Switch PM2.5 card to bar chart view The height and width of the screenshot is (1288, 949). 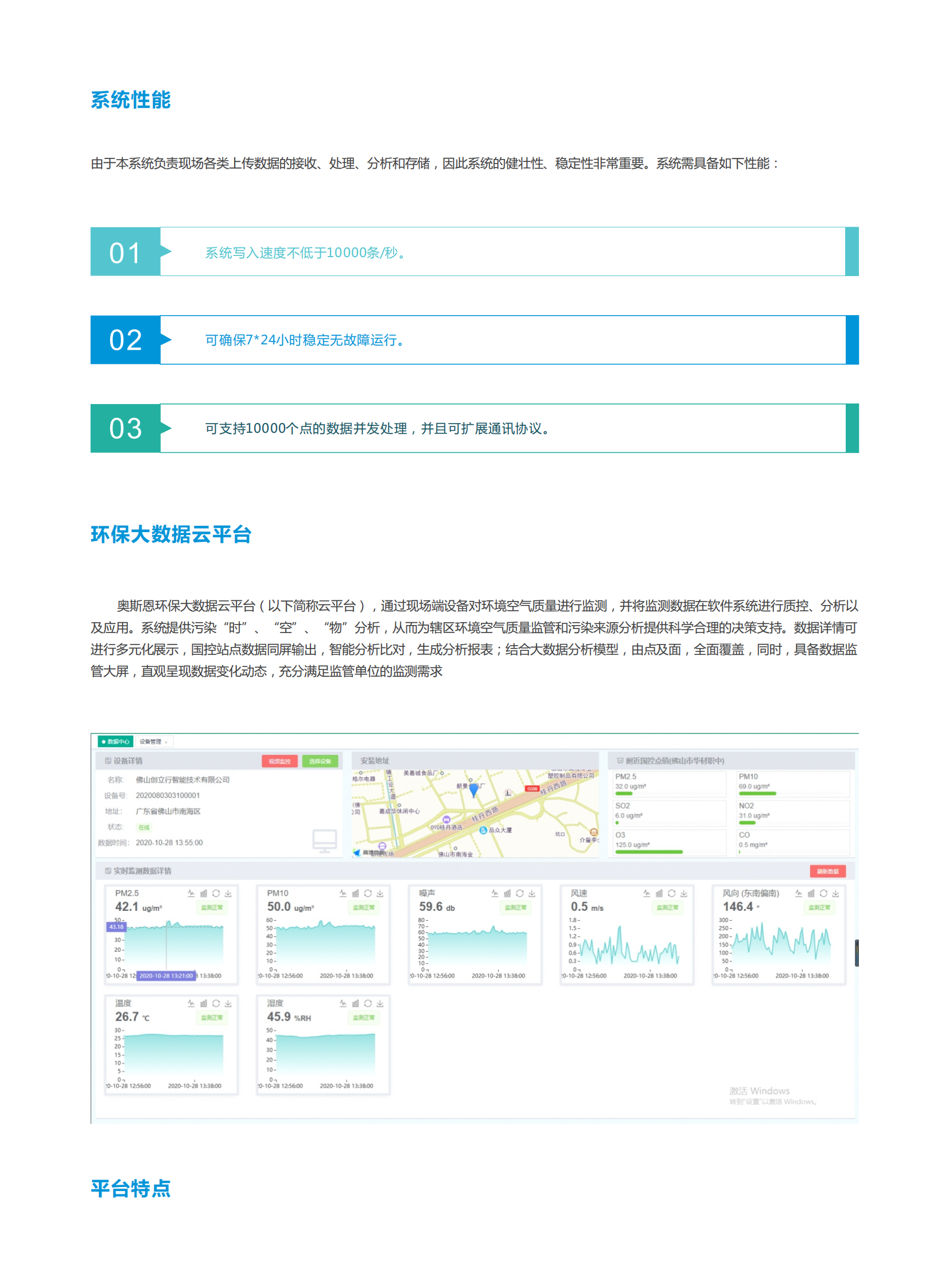pyautogui.click(x=203, y=893)
